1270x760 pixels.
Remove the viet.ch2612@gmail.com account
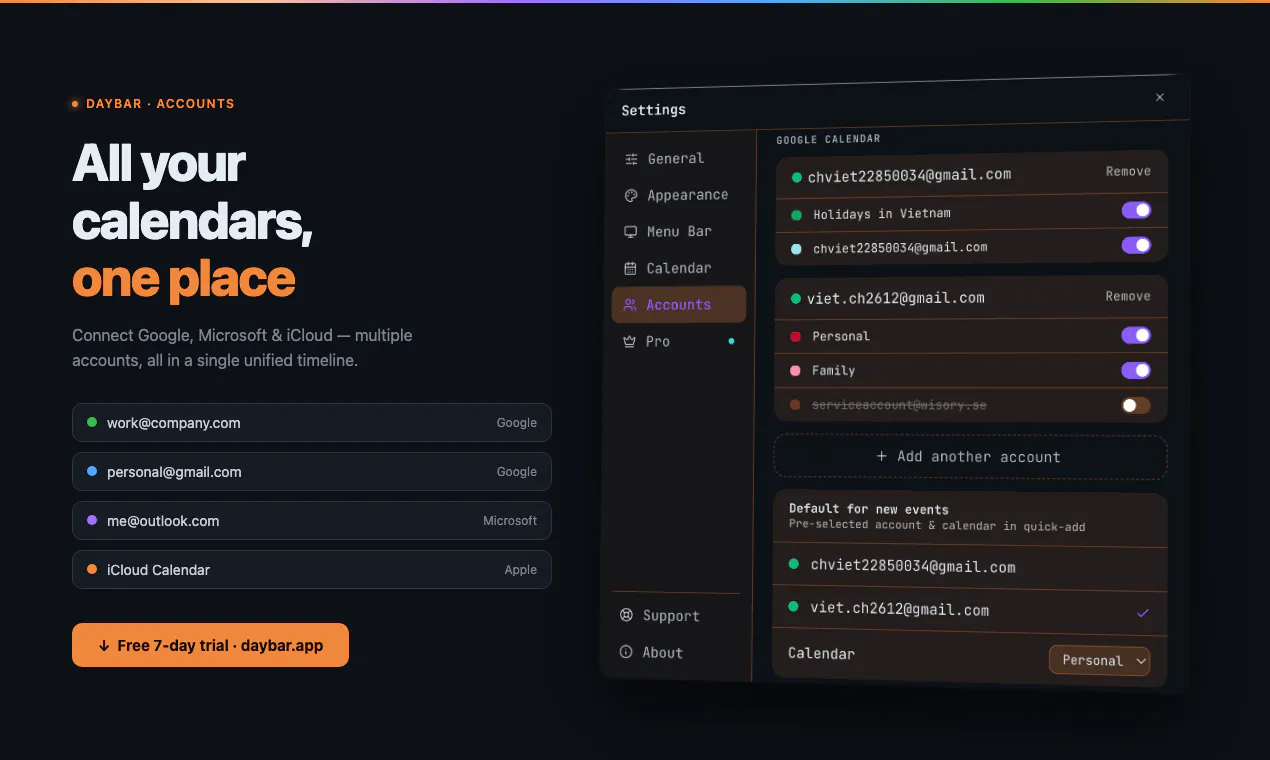(1128, 296)
